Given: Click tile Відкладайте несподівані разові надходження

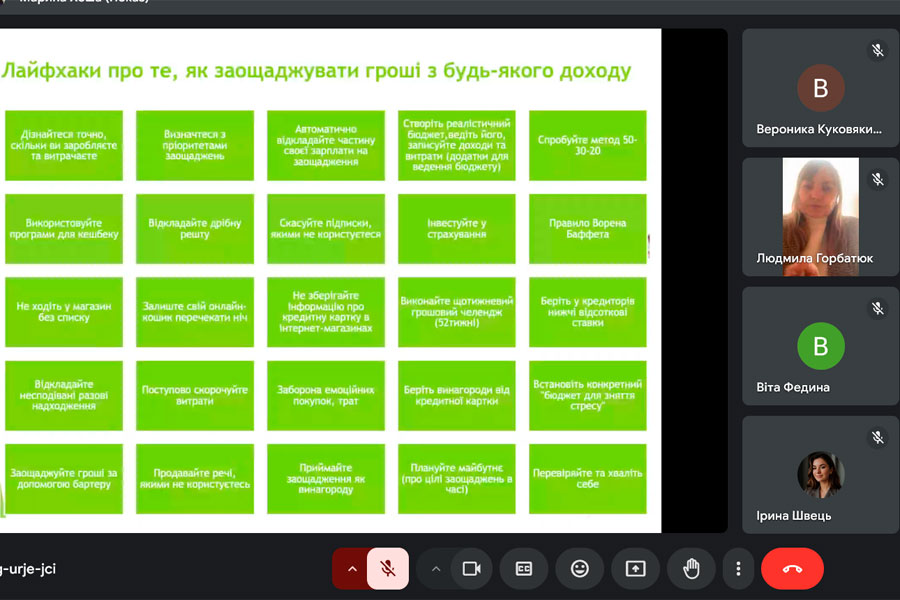Looking at the screenshot, I should pyautogui.click(x=64, y=395).
